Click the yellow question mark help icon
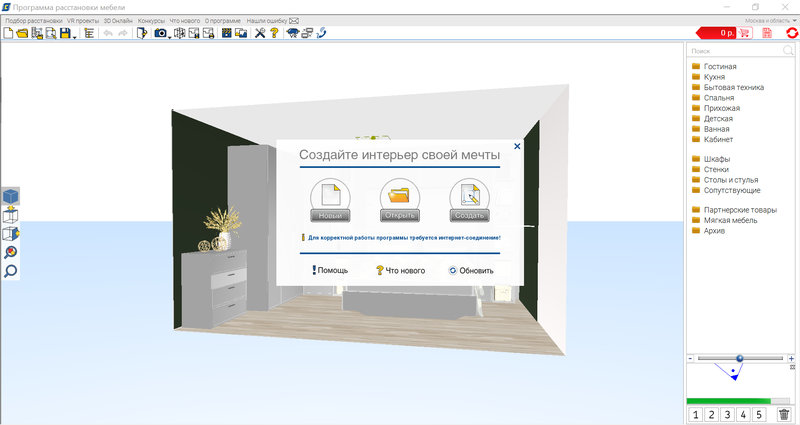Screen dimensions: 800x425 pos(274,33)
